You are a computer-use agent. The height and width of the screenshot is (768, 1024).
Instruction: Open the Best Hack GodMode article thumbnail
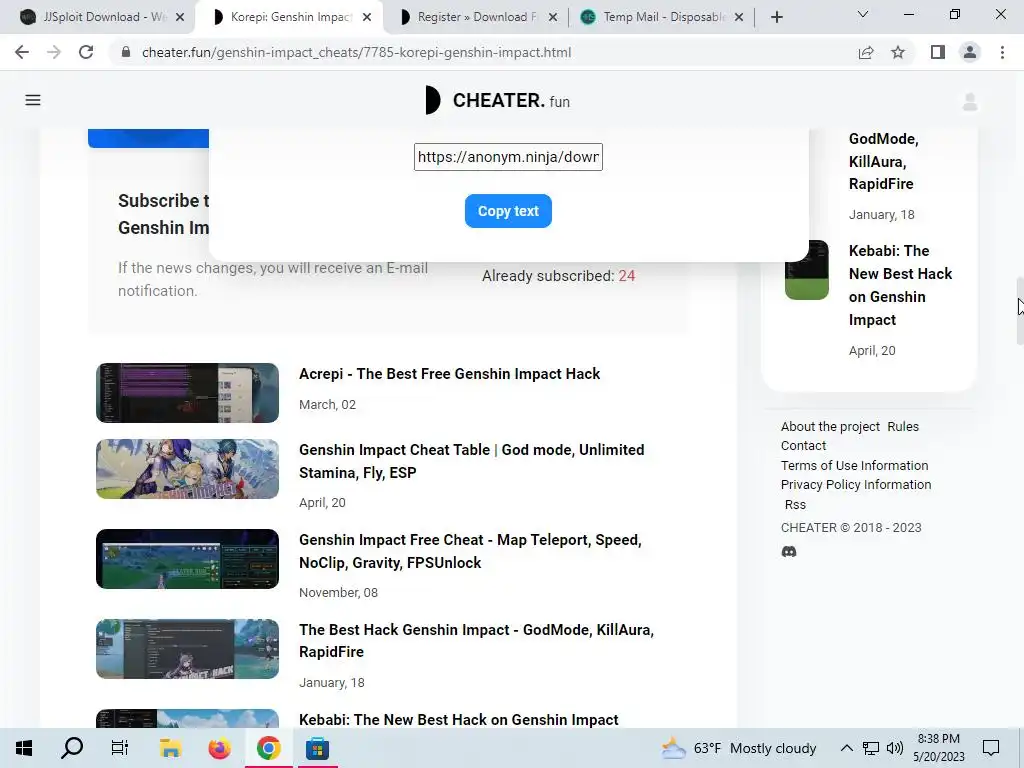[x=187, y=649]
